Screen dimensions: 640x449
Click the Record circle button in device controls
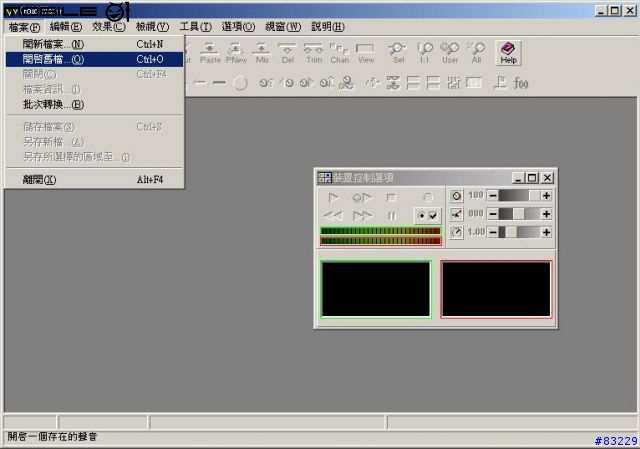[427, 198]
